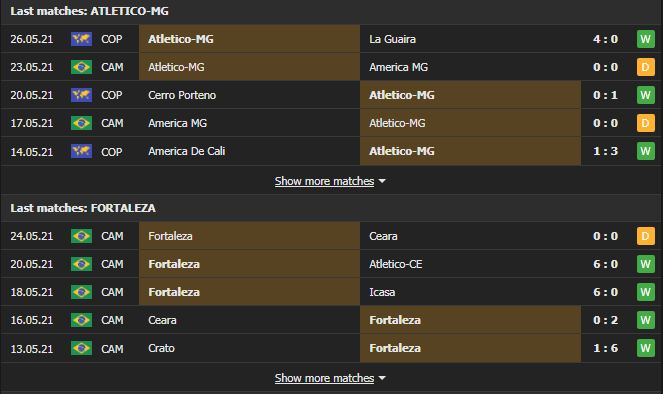Click the Icasa team name
The image size is (663, 394).
click(x=382, y=292)
